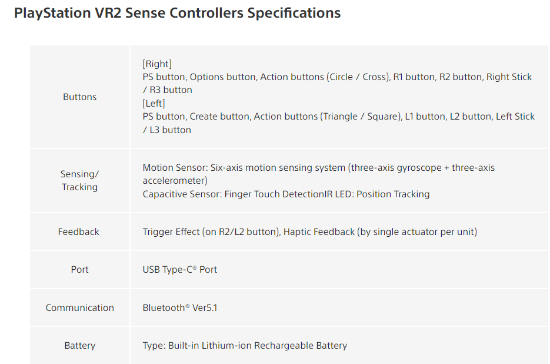Select the Communication row label
This screenshot has height=364, width=550.
(80, 308)
